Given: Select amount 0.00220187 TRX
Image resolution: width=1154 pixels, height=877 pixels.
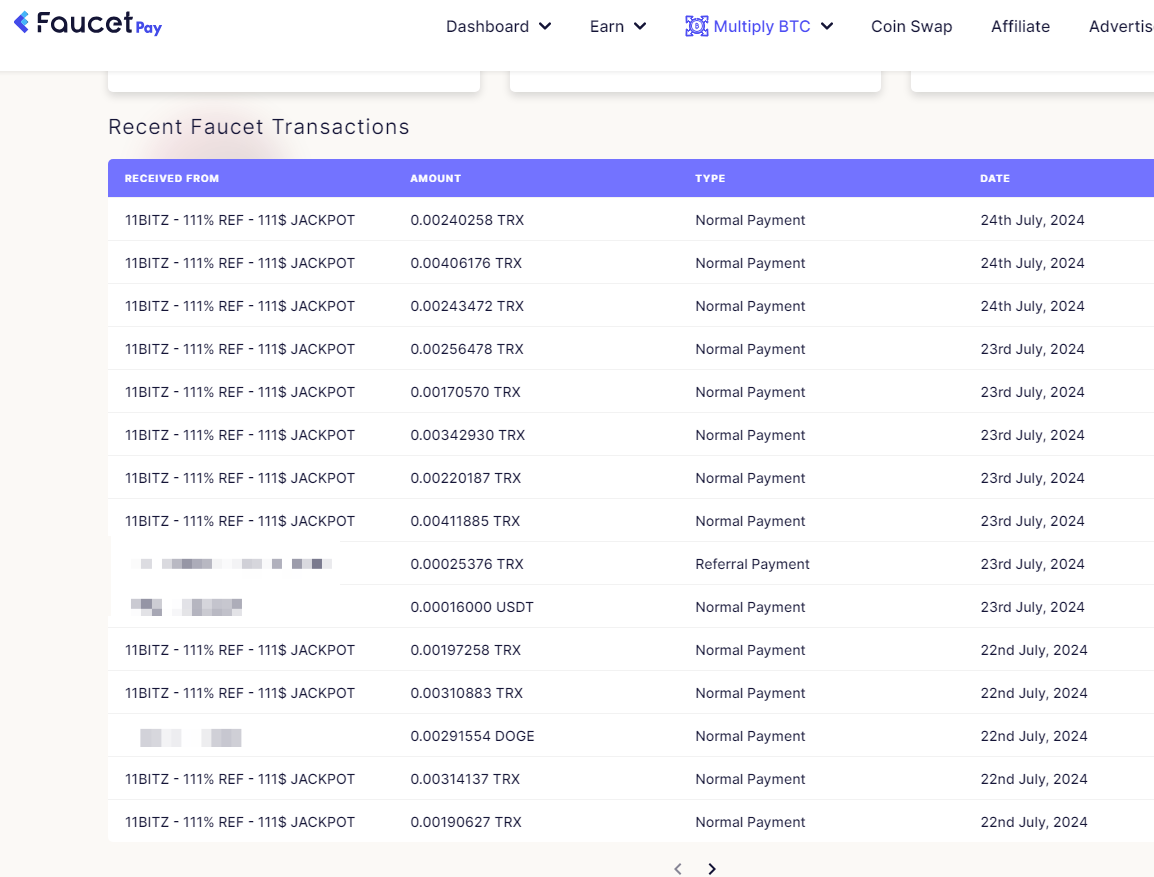Looking at the screenshot, I should (x=465, y=478).
